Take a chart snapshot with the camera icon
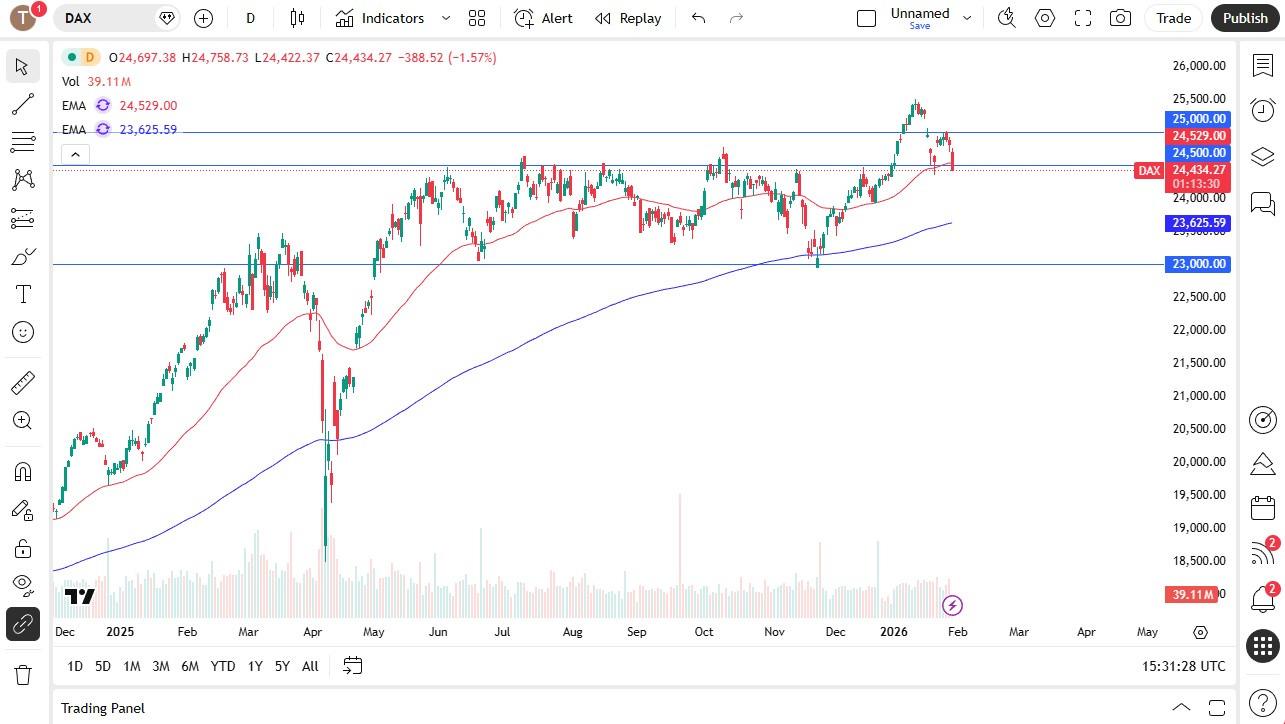The height and width of the screenshot is (724, 1285). point(1120,18)
